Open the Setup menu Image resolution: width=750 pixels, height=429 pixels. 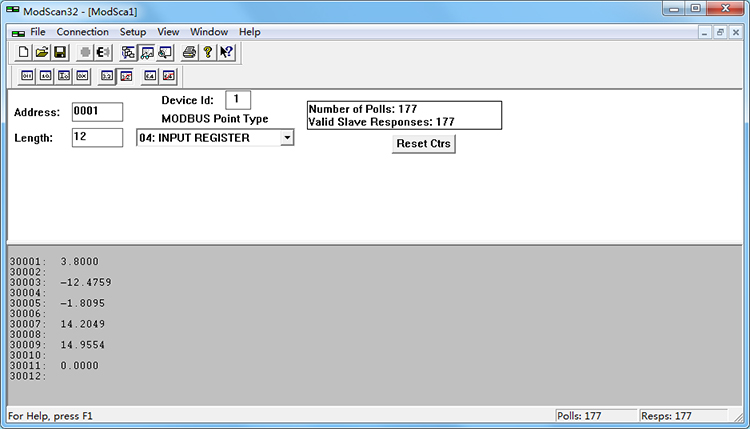tap(133, 32)
